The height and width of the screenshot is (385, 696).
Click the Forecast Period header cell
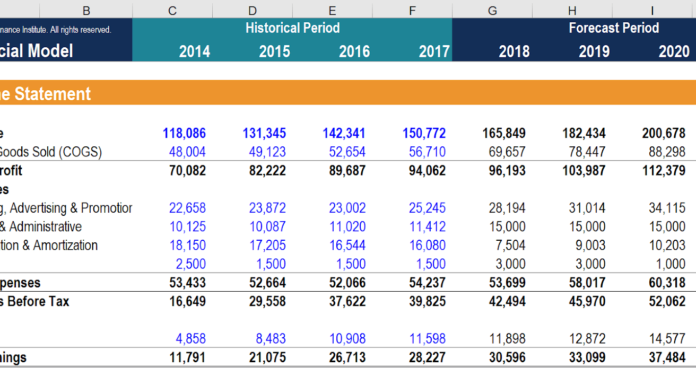(x=613, y=28)
